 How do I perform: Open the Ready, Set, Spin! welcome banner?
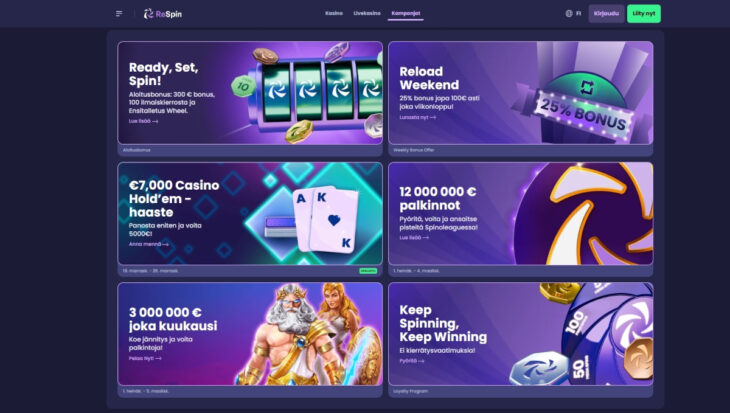[250, 93]
